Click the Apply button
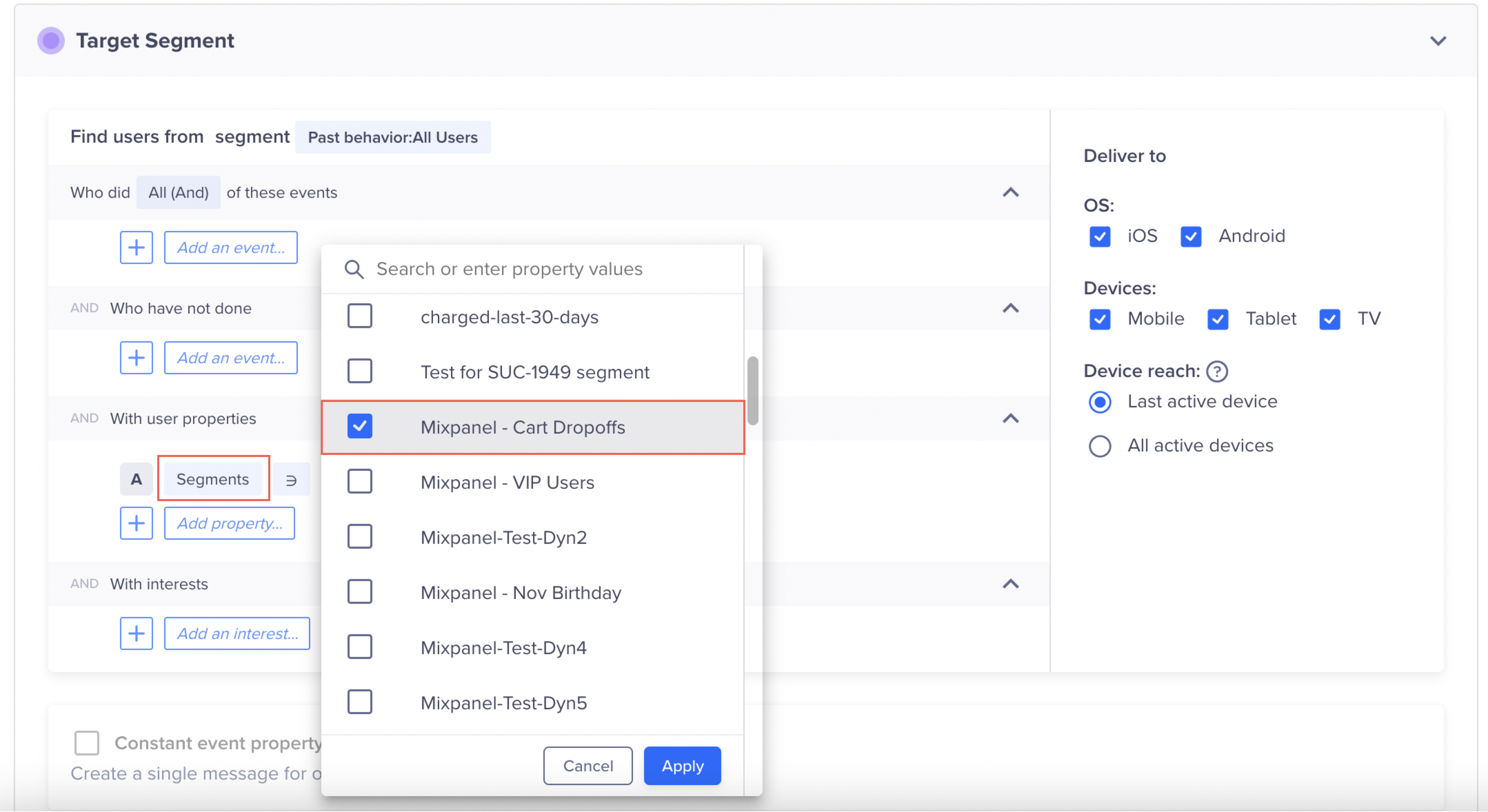Screen dimensions: 1488x812 click(x=682, y=766)
